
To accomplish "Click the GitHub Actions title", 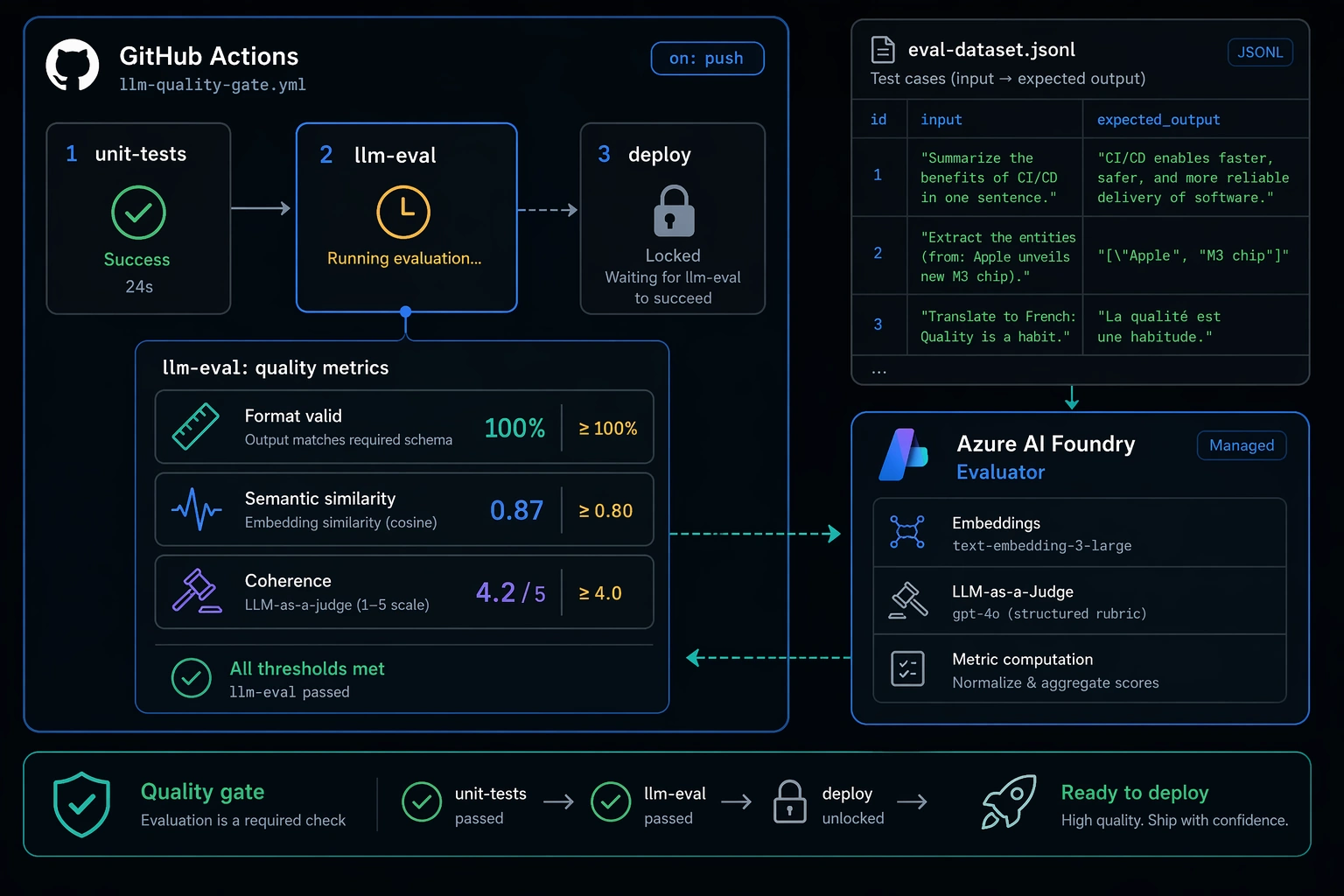I will coord(209,56).
